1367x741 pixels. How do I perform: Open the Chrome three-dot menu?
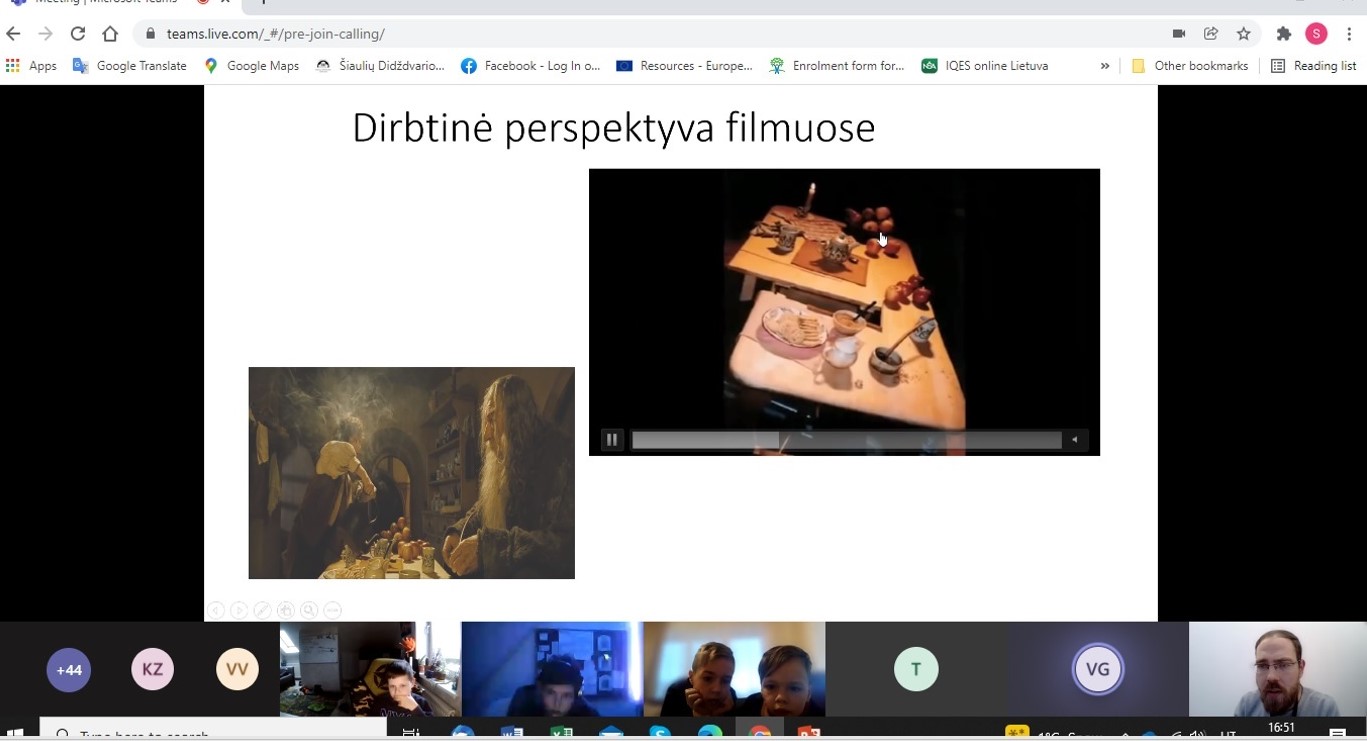click(1349, 34)
